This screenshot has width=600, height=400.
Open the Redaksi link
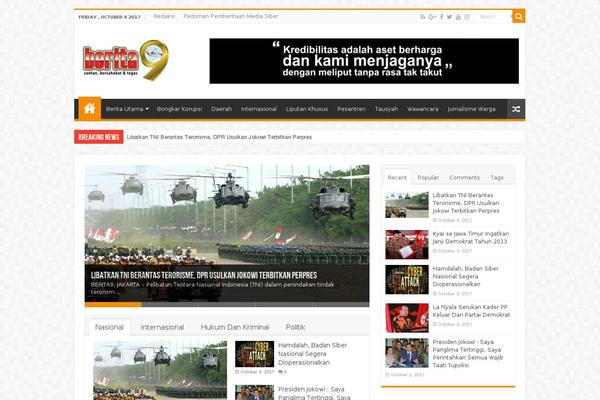164,16
